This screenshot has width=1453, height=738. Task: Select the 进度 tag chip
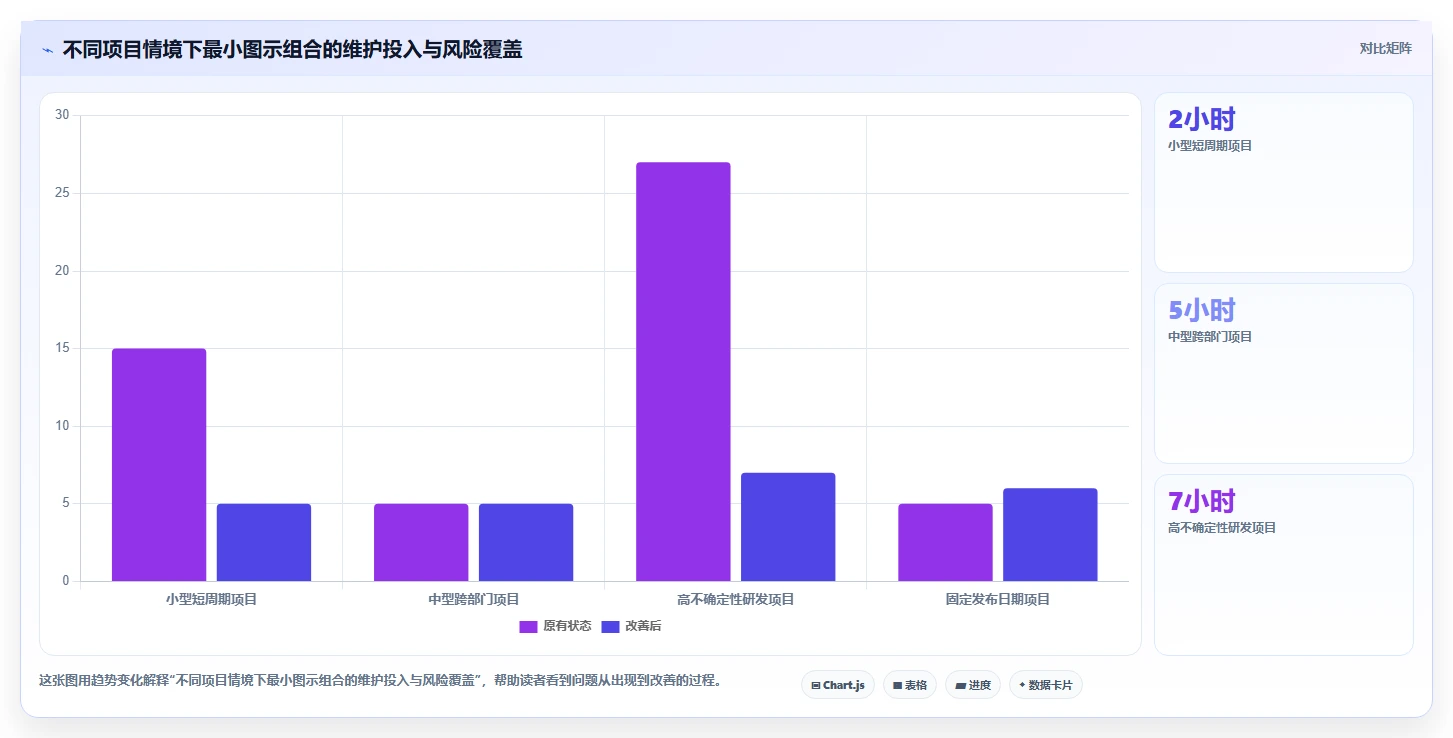973,685
